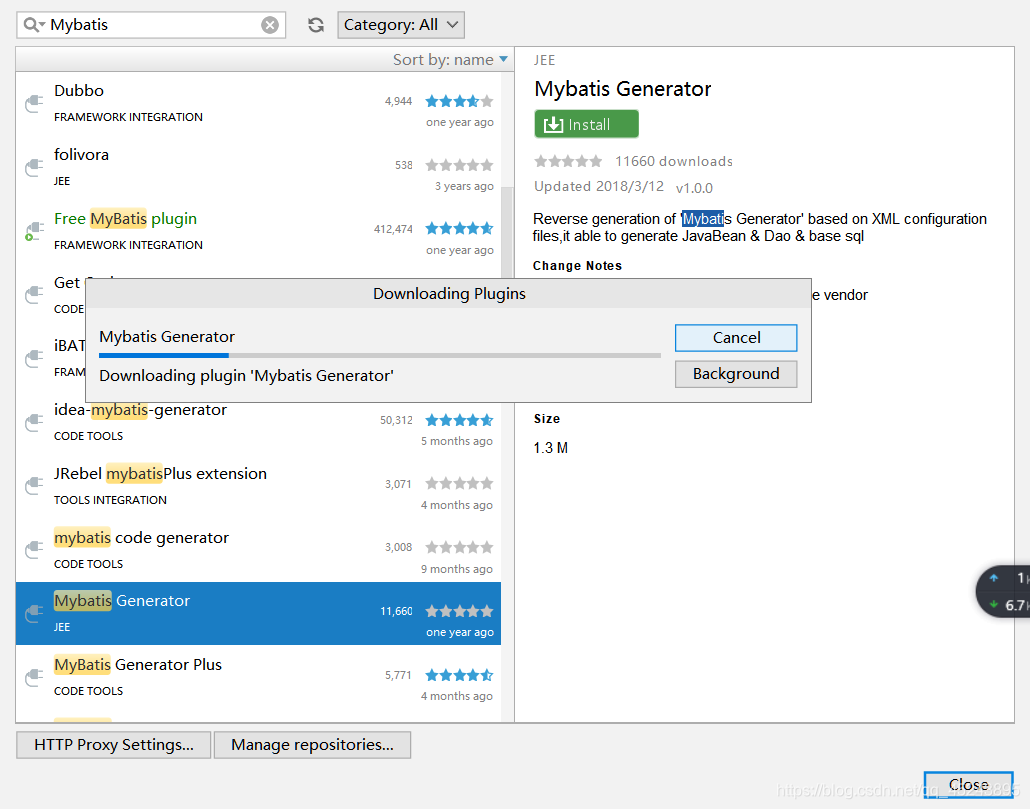1030x809 pixels.
Task: Change the Sort by: name option
Action: 450,60
